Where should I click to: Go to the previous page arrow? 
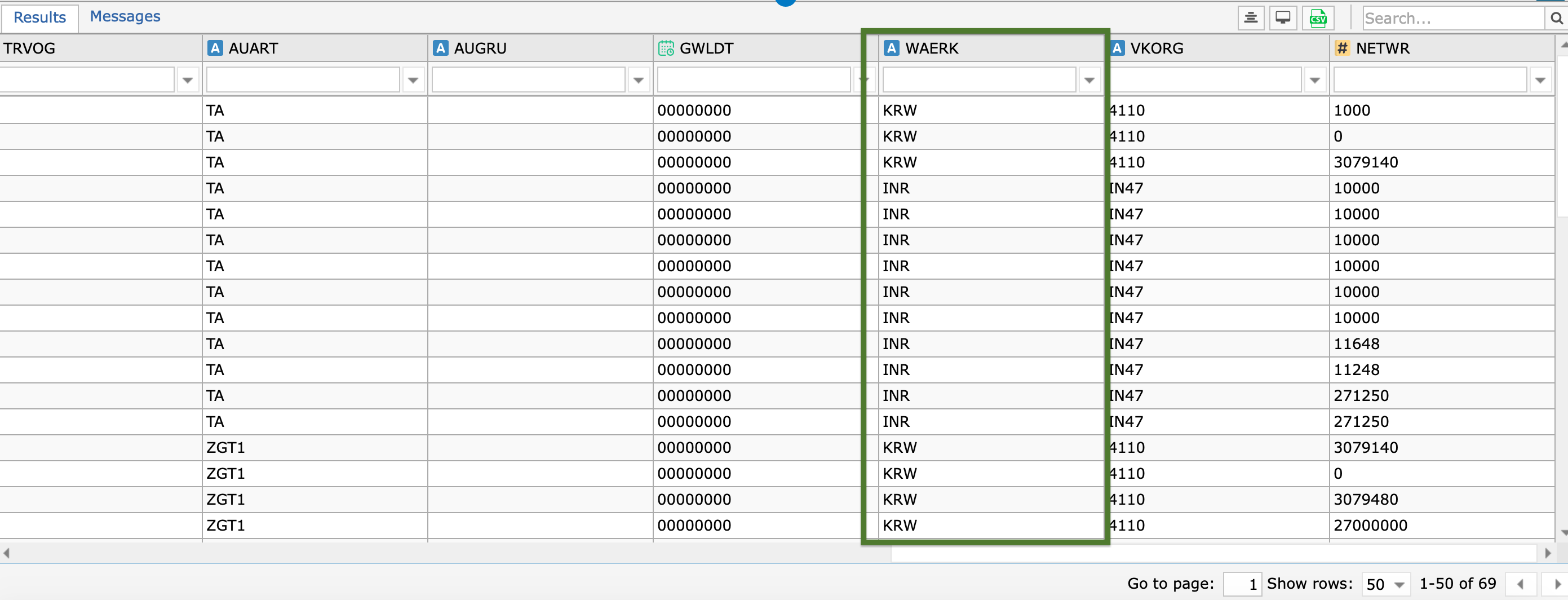point(1521,584)
